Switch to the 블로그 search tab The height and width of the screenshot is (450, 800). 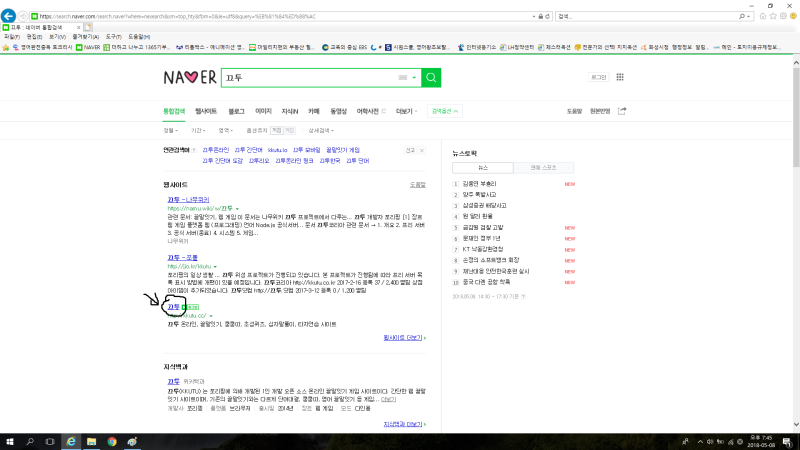[x=236, y=111]
